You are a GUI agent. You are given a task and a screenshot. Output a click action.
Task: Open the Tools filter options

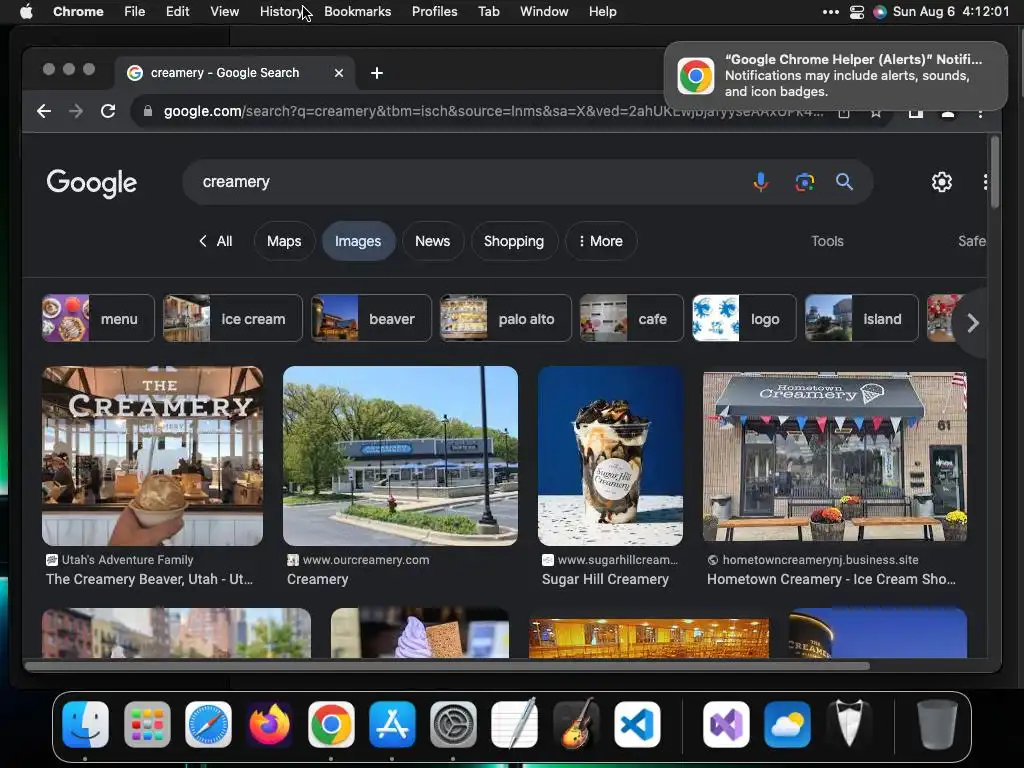coord(827,241)
